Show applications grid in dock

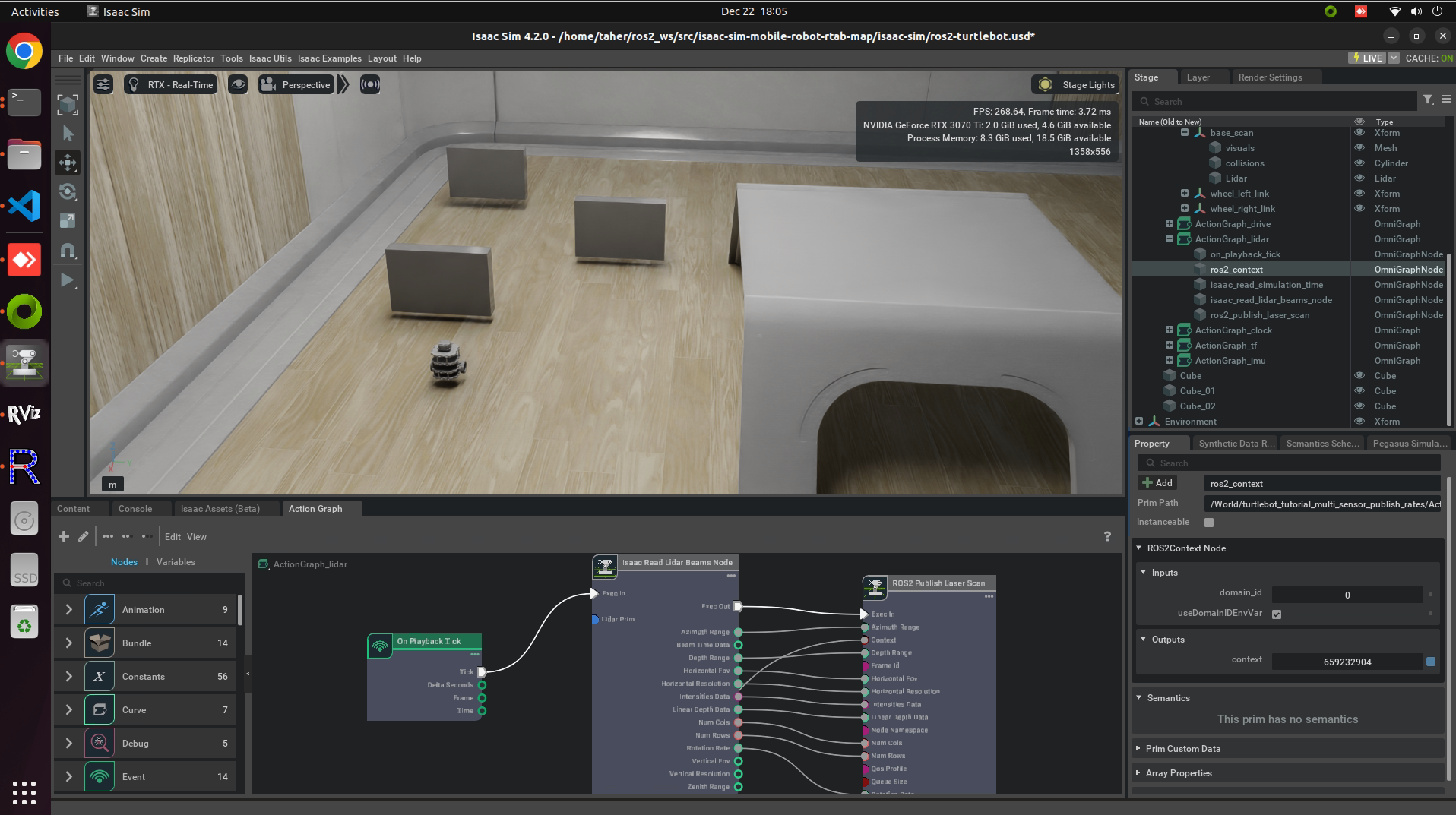click(x=24, y=792)
